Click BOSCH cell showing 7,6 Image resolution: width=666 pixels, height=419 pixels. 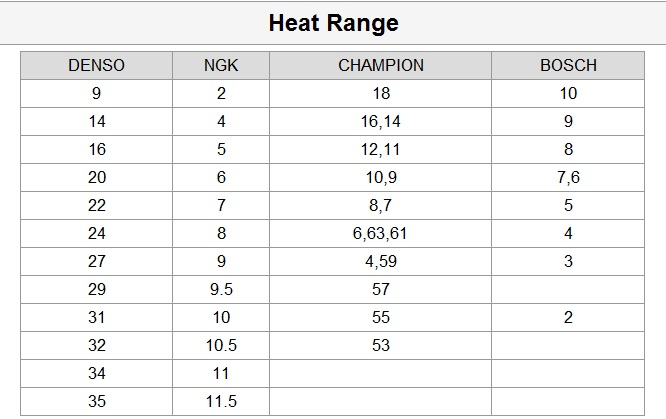pos(568,178)
